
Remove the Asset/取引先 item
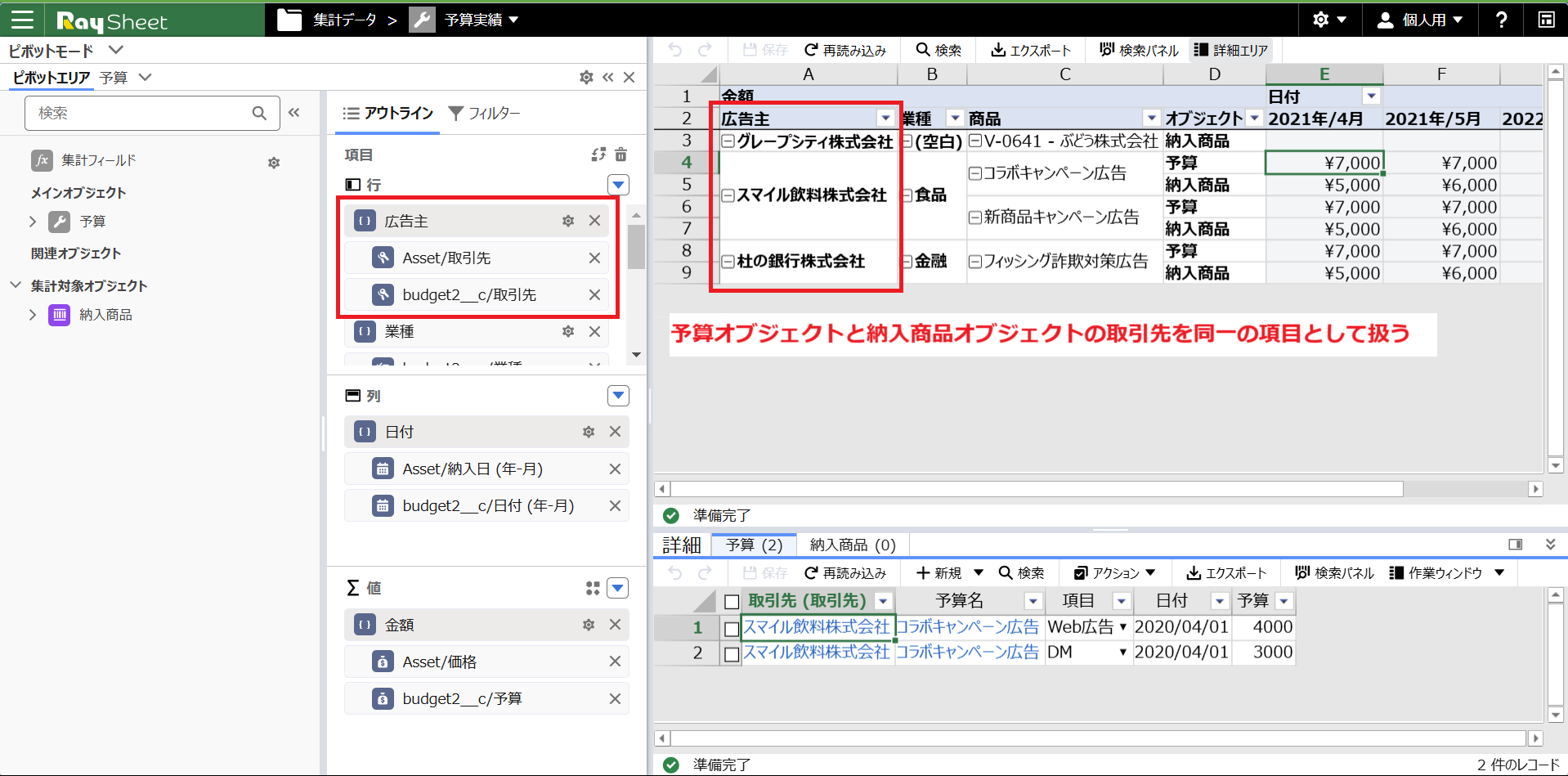(594, 258)
